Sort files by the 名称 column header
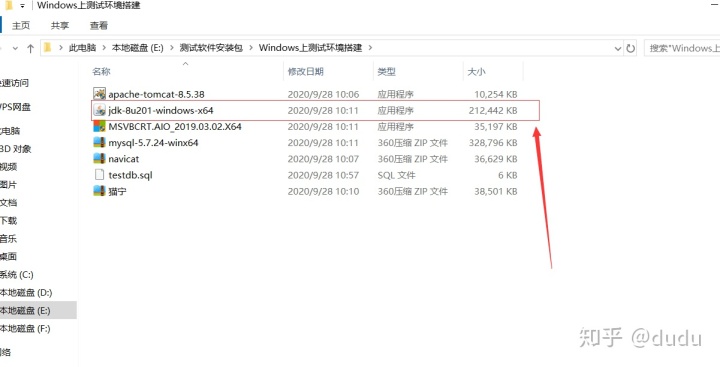This screenshot has width=720, height=367. point(101,72)
